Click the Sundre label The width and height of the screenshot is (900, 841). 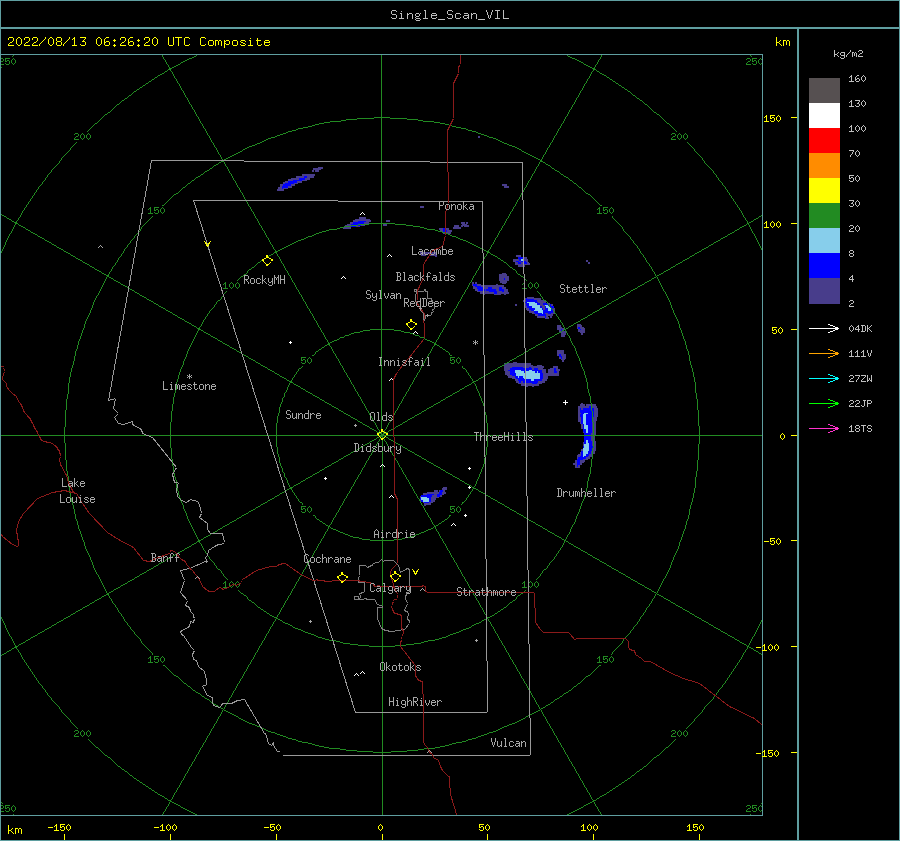click(x=303, y=415)
